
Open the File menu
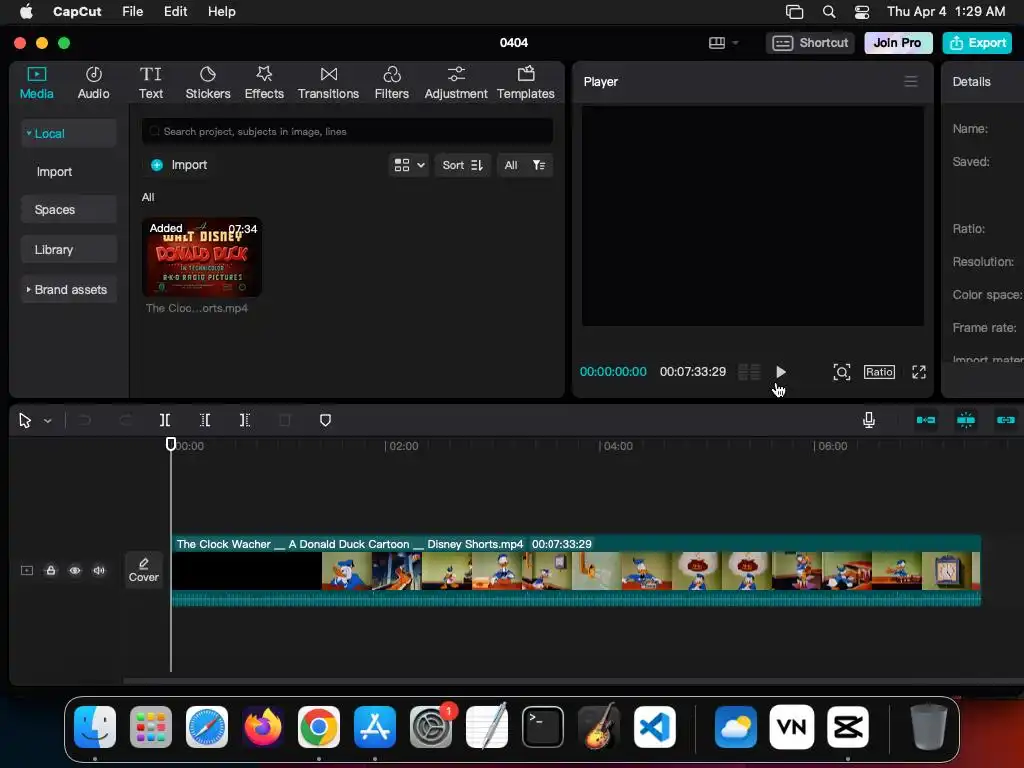(133, 11)
